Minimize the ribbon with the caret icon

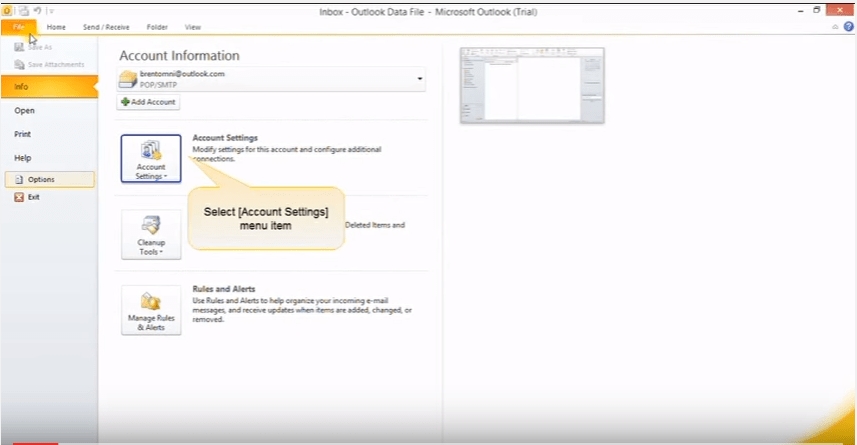pos(835,27)
